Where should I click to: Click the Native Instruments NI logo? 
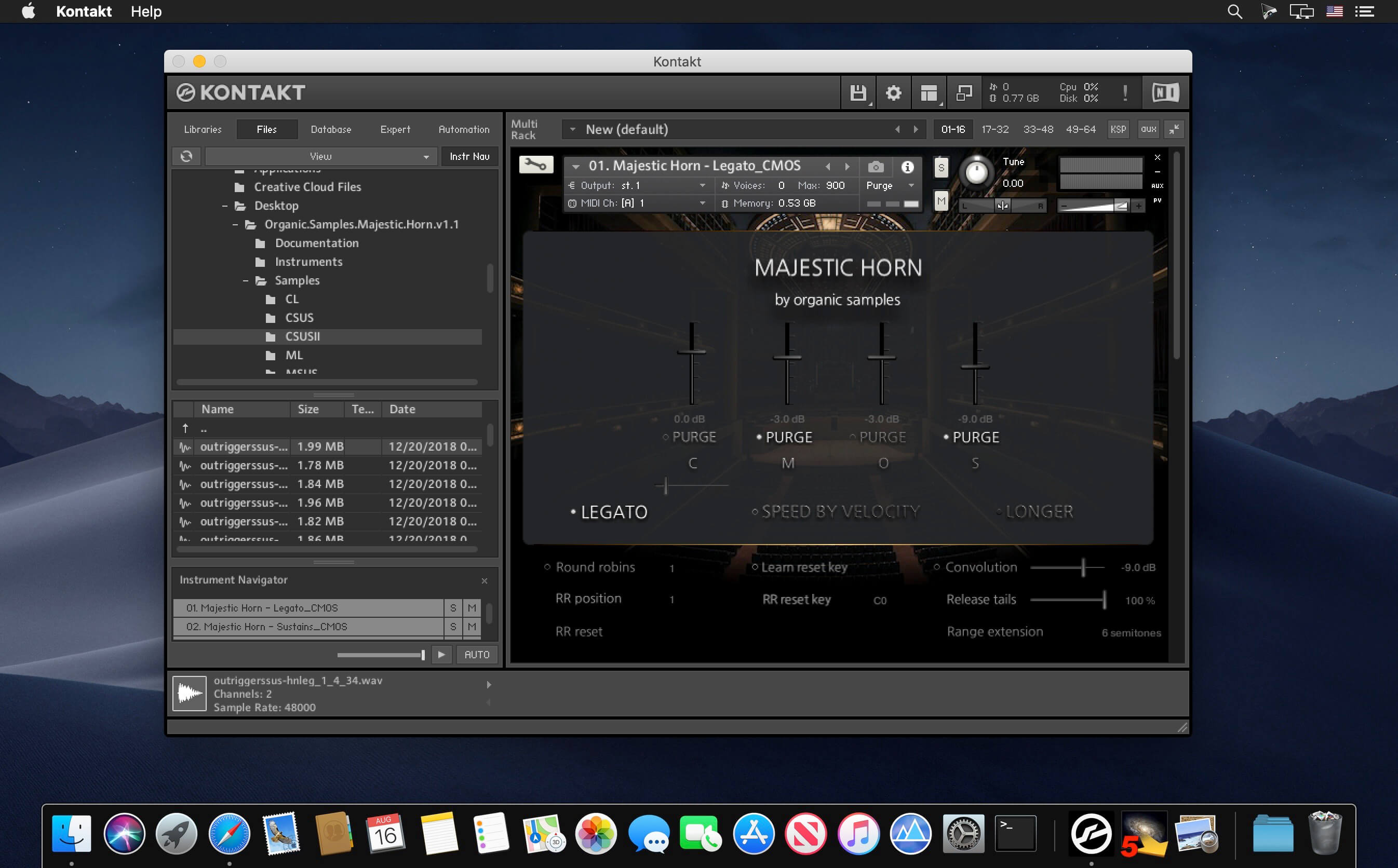[x=1165, y=92]
